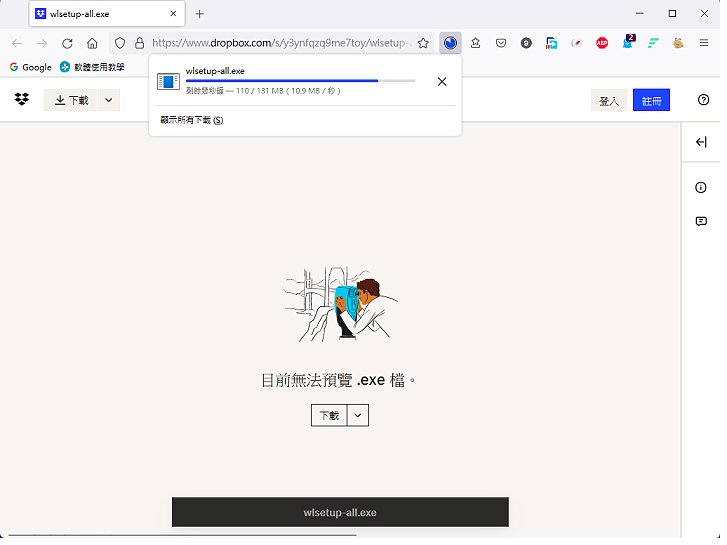
Task: Click the extension icon with badge 2
Action: 629,42
